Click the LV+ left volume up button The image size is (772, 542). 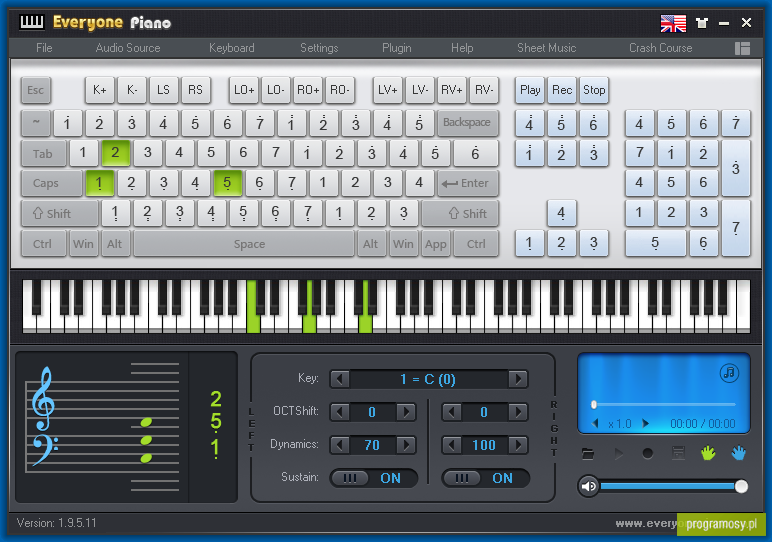tap(387, 90)
